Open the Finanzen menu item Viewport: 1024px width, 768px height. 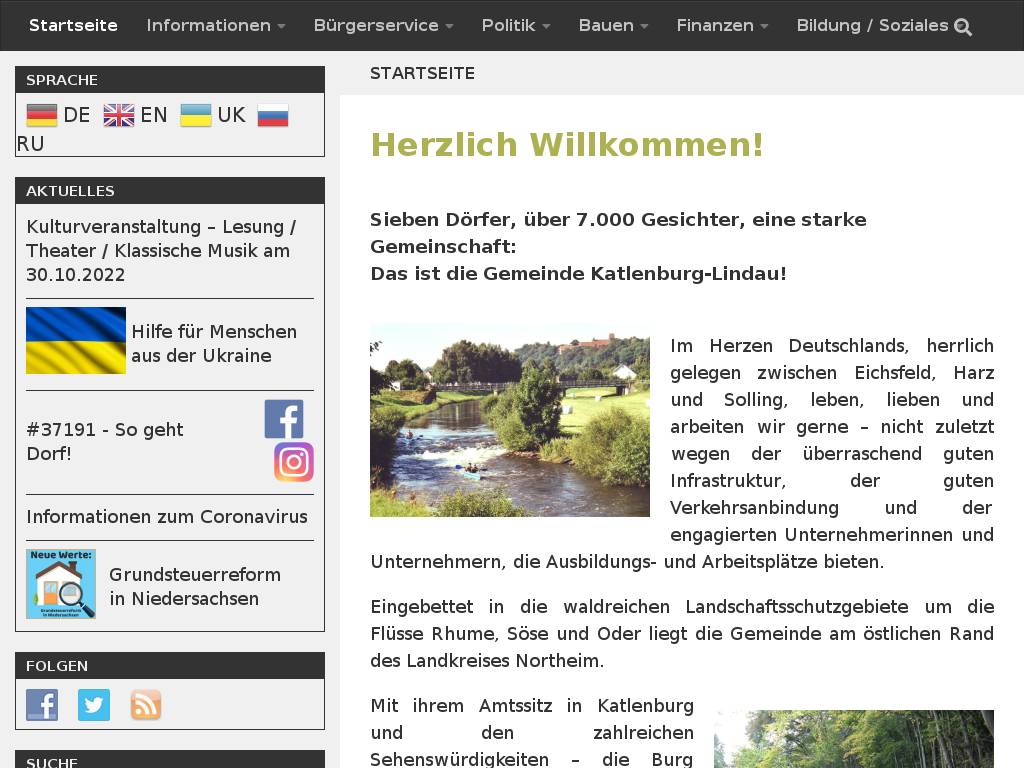(x=722, y=25)
